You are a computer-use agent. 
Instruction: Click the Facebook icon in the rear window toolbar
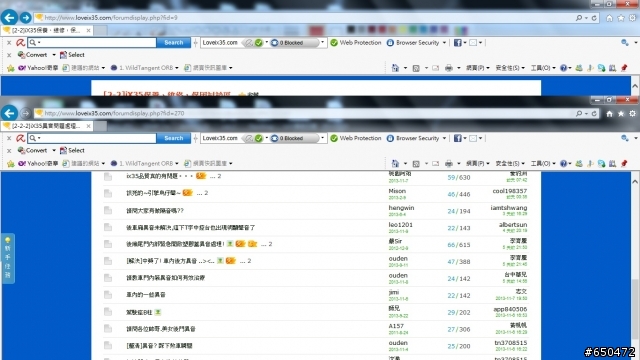[458, 42]
